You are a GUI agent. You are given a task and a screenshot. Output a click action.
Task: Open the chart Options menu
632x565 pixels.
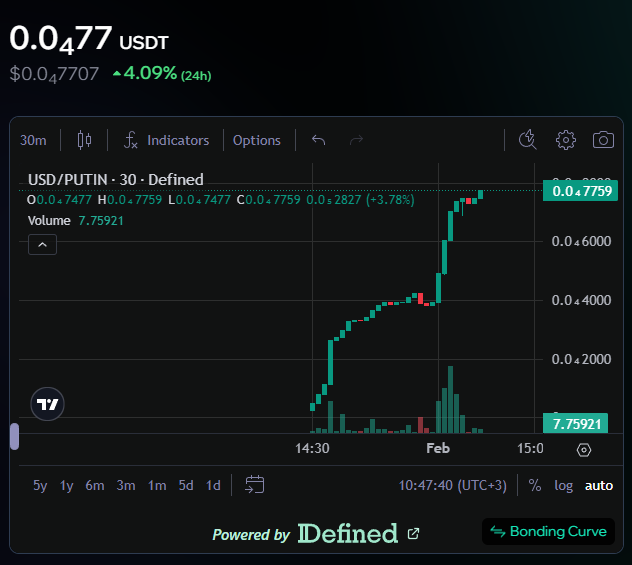256,140
